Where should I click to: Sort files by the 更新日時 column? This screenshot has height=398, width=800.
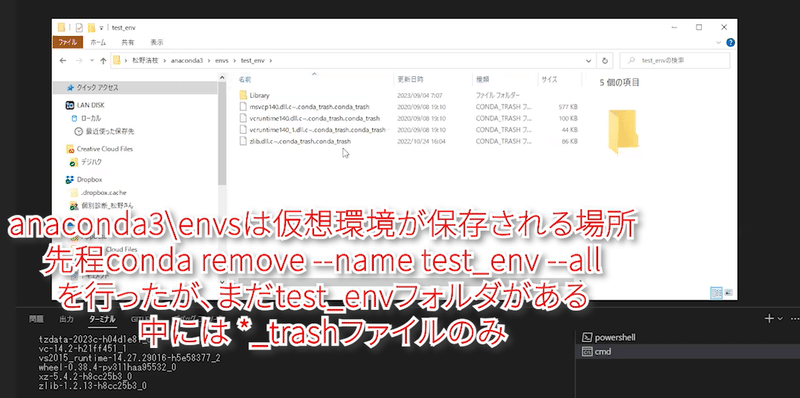[410, 80]
